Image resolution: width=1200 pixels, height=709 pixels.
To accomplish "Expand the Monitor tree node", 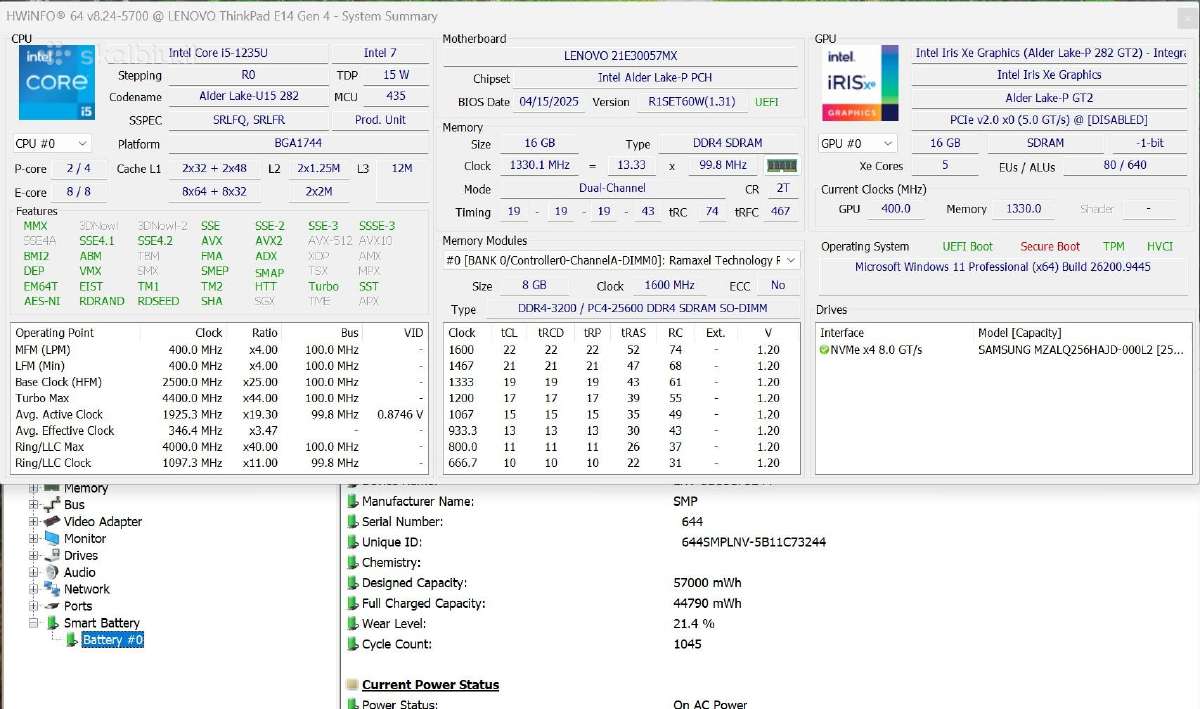I will pos(33,538).
